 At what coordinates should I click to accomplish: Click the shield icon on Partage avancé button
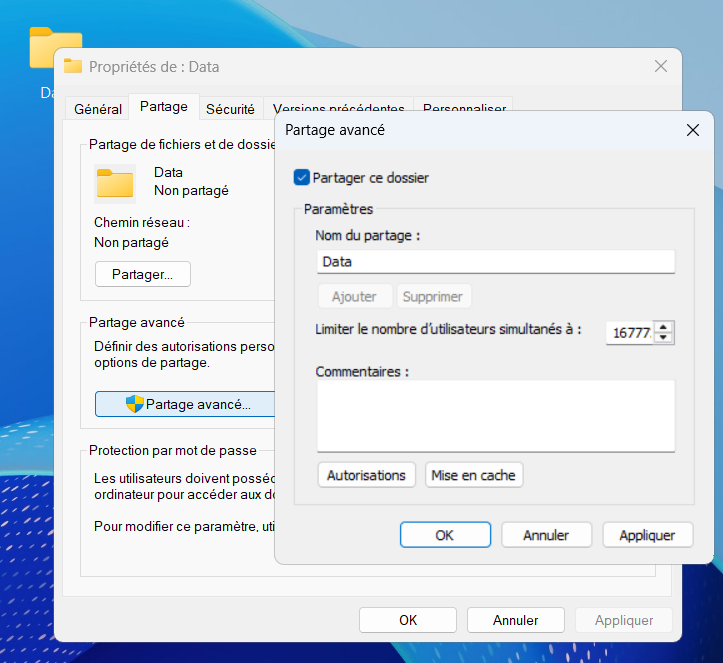tap(134, 404)
